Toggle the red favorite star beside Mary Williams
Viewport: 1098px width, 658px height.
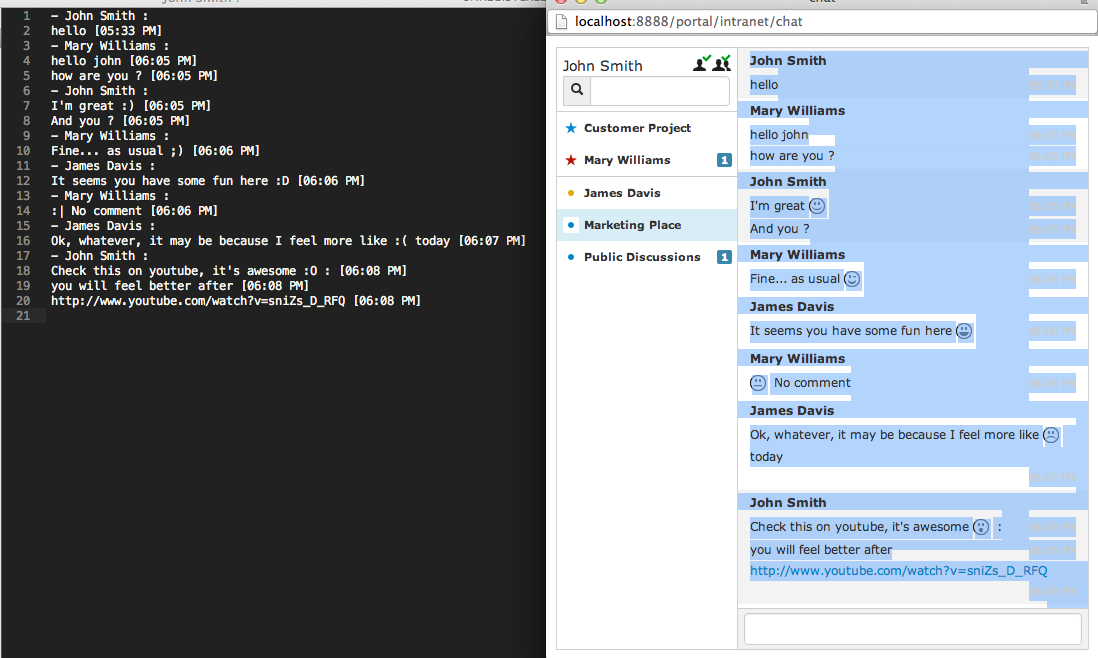click(571, 160)
